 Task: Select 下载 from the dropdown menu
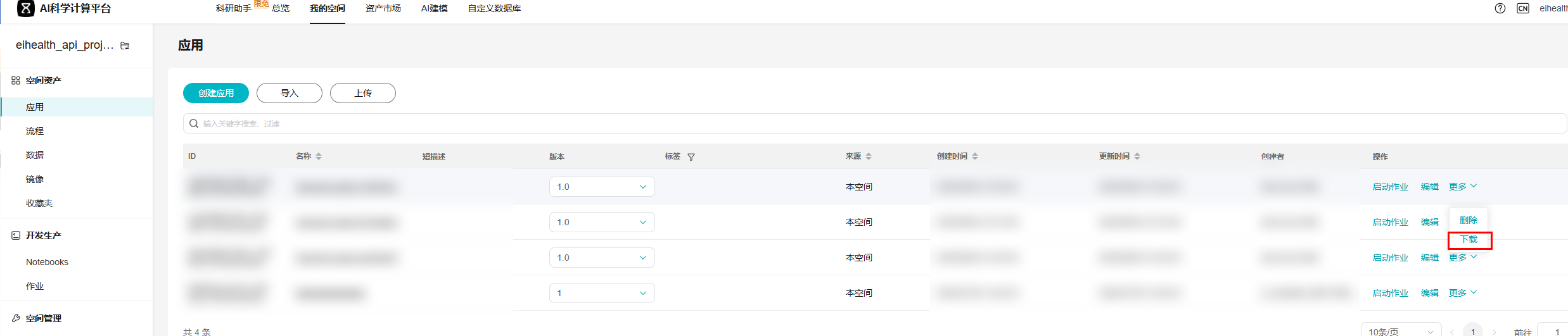pyautogui.click(x=1469, y=239)
